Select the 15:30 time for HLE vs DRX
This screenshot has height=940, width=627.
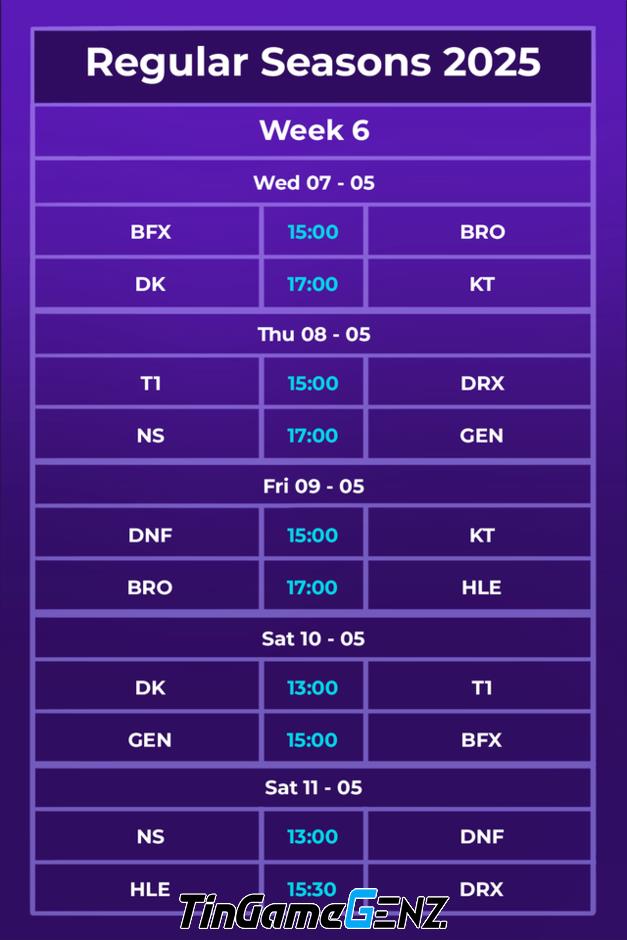[312, 888]
